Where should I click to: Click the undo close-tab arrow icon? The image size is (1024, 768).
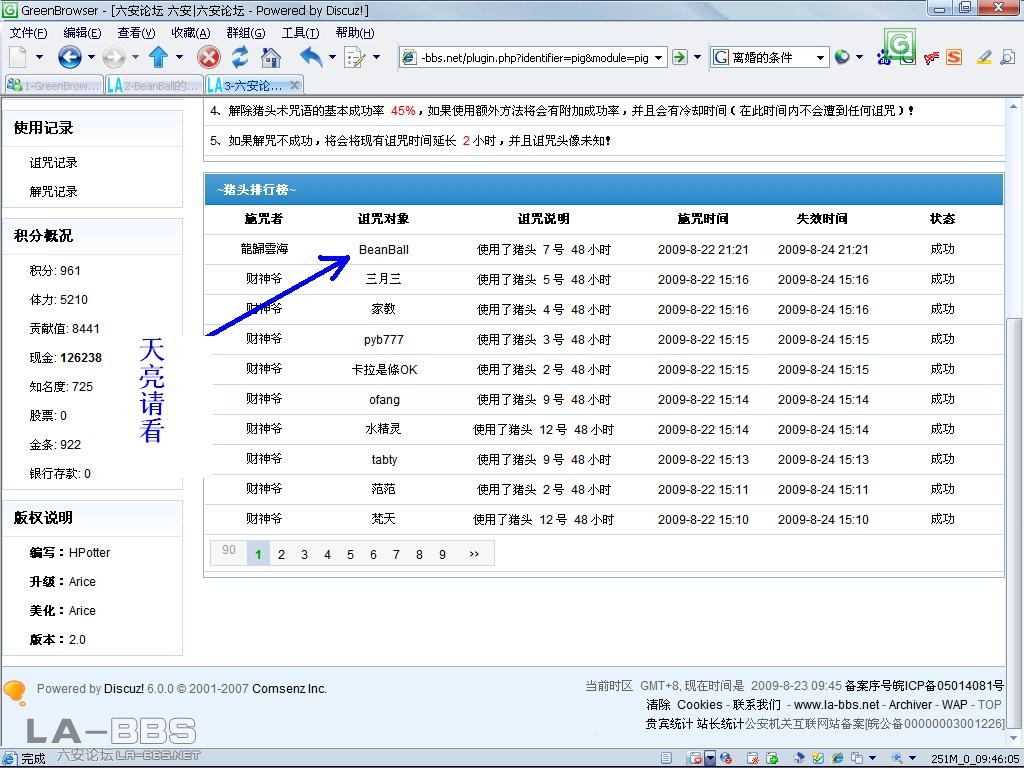click(311, 57)
